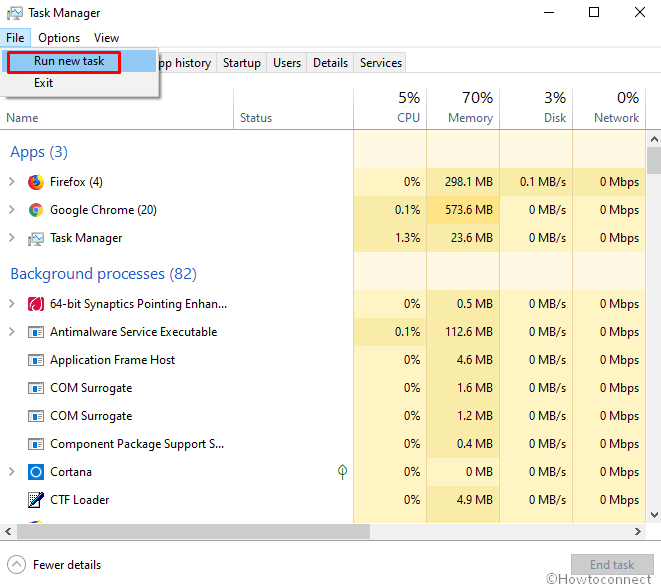Click the Apps (3) group heading

tap(39, 152)
